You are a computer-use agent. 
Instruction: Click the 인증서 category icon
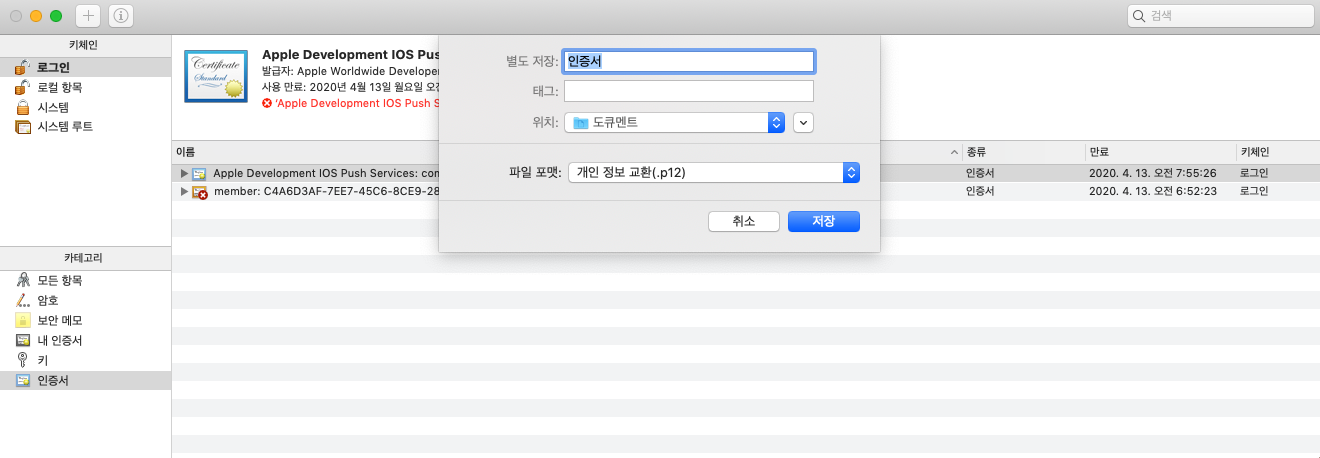click(22, 380)
